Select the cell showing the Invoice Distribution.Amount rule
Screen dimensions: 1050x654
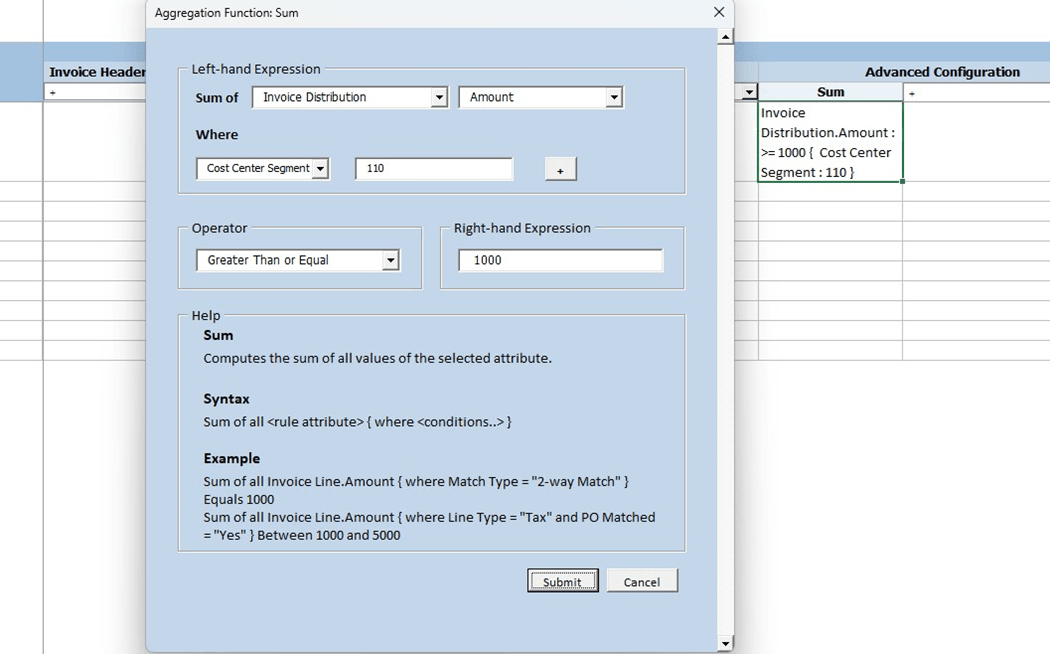(829, 142)
